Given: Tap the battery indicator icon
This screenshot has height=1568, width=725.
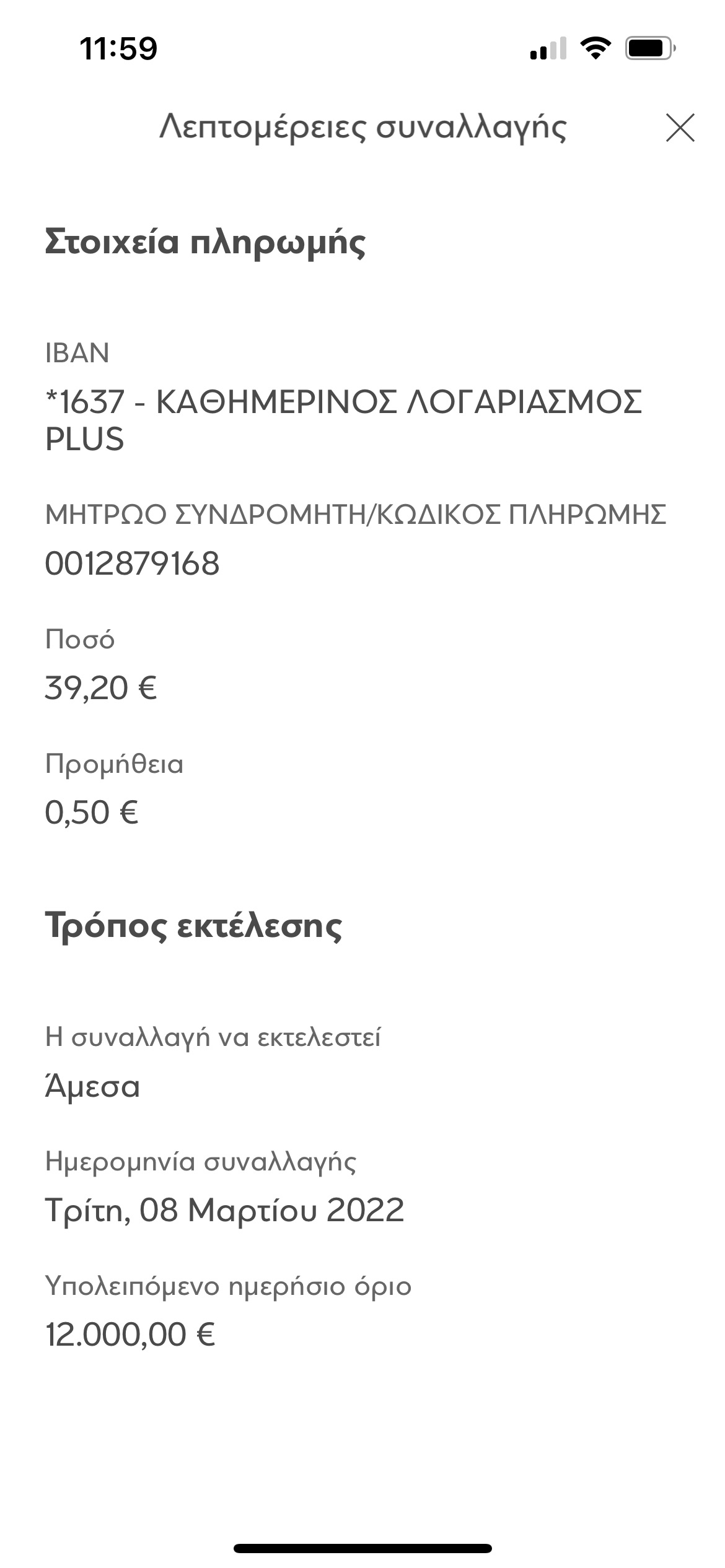Looking at the screenshot, I should coord(649,48).
